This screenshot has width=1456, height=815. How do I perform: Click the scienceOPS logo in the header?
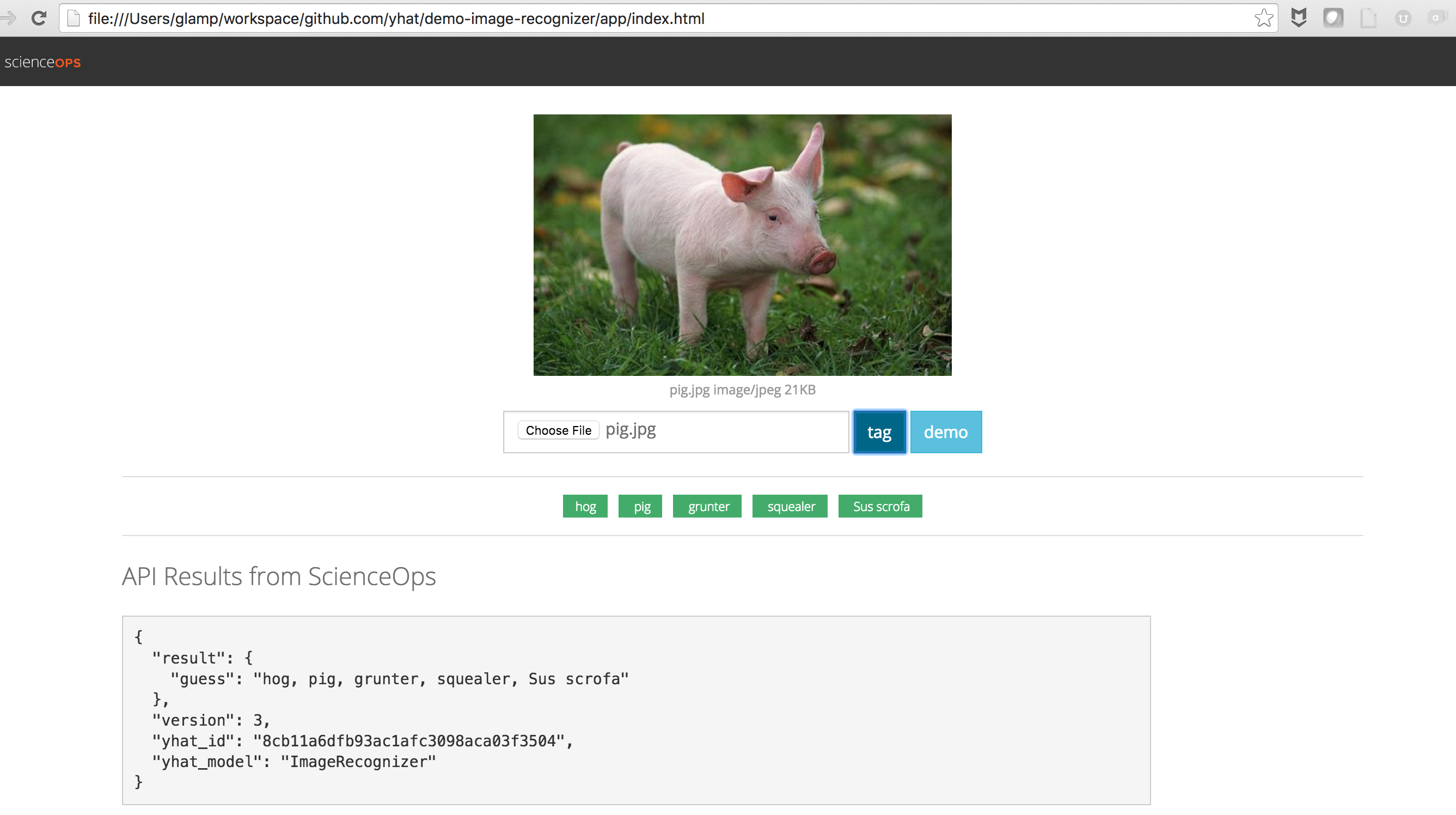[x=43, y=62]
